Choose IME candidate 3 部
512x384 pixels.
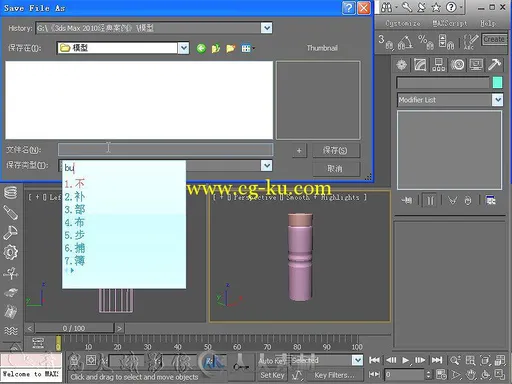tap(75, 209)
